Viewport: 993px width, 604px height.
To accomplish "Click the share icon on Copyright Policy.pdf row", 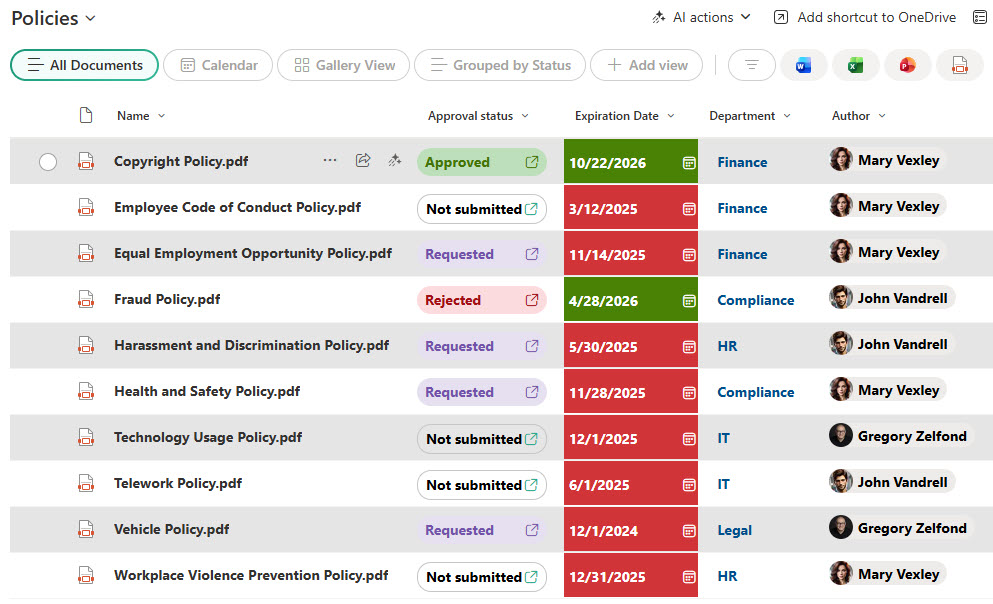I will 363,160.
